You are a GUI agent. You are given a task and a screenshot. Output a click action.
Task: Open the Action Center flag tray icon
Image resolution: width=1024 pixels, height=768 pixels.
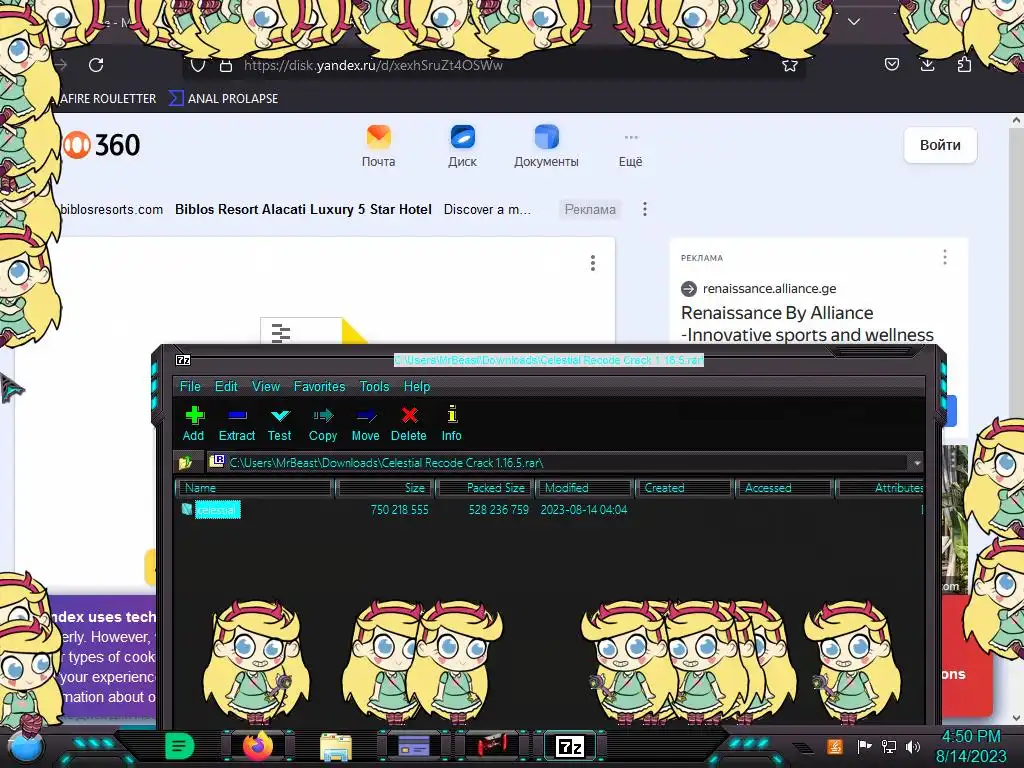tap(865, 746)
